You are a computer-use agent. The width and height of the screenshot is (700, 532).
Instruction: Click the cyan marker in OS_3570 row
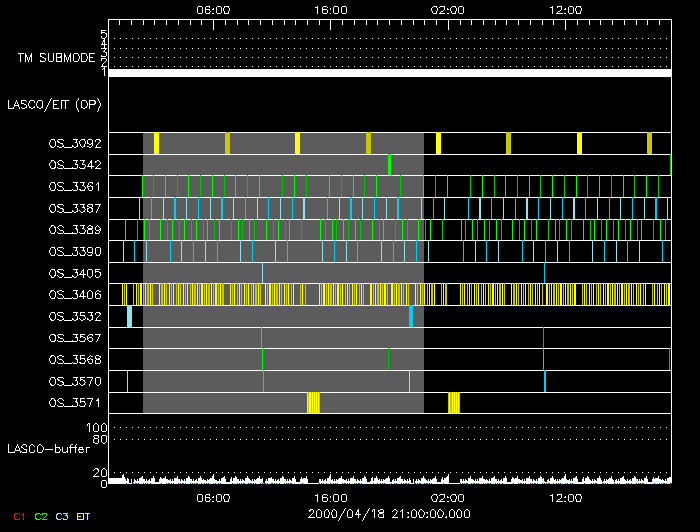coord(545,381)
